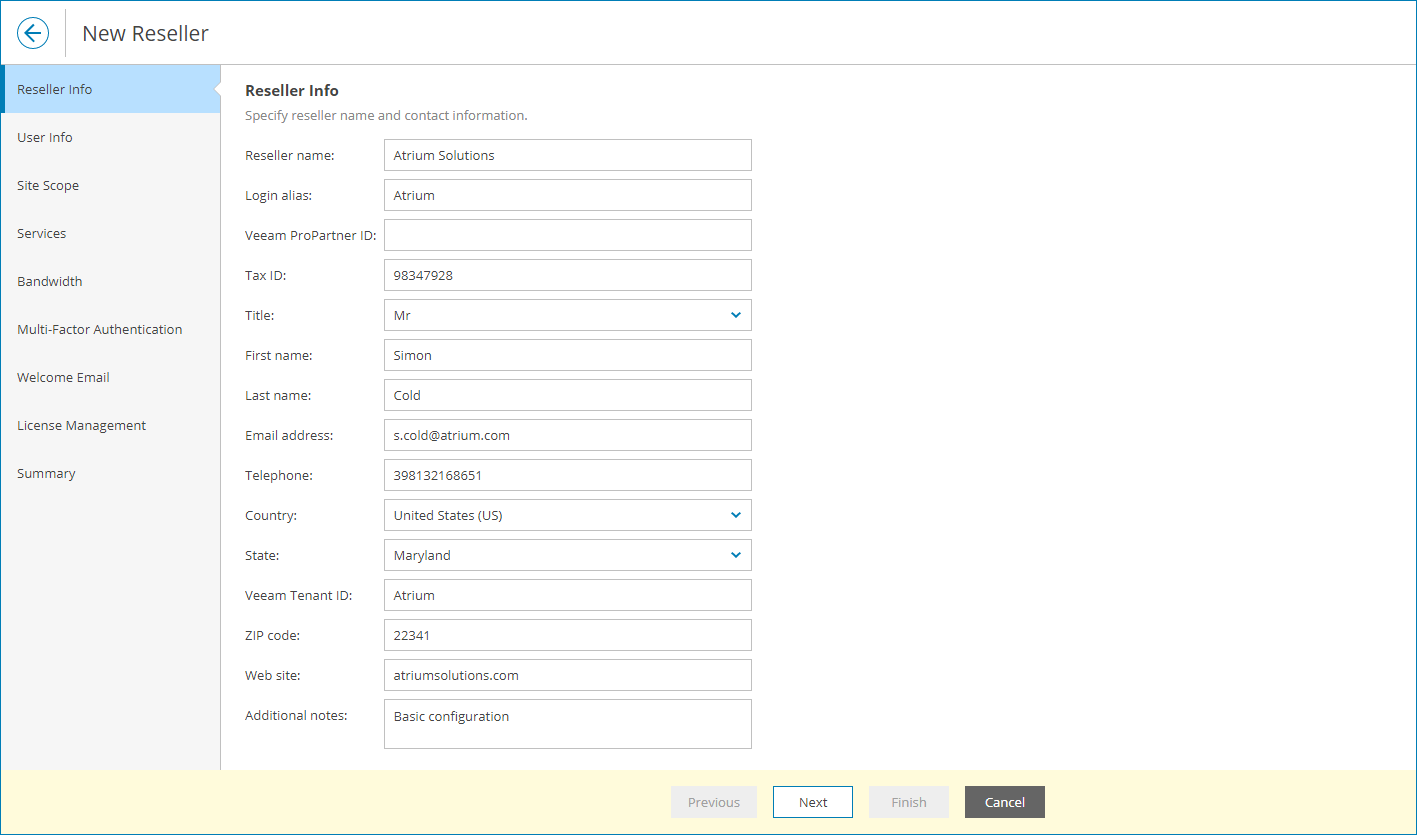
Task: Click into the Tax ID field
Action: 567,275
